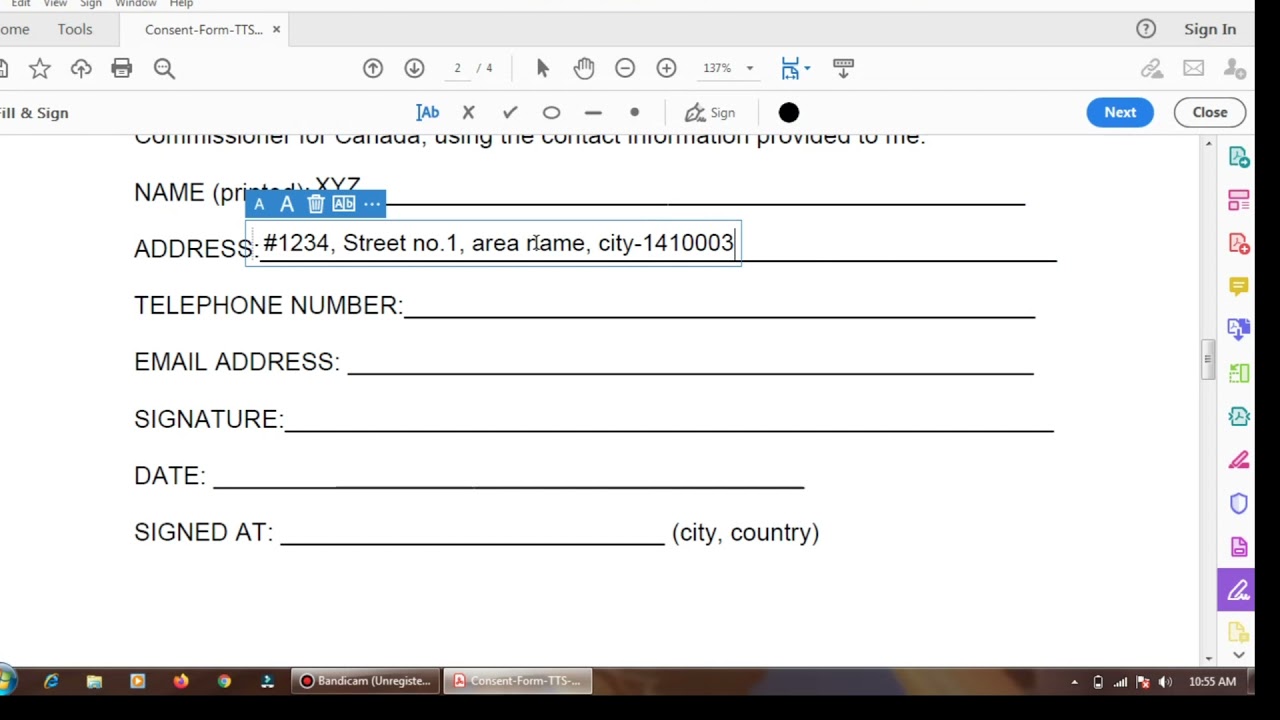Click Sign In link
The image size is (1280, 720).
(1210, 29)
